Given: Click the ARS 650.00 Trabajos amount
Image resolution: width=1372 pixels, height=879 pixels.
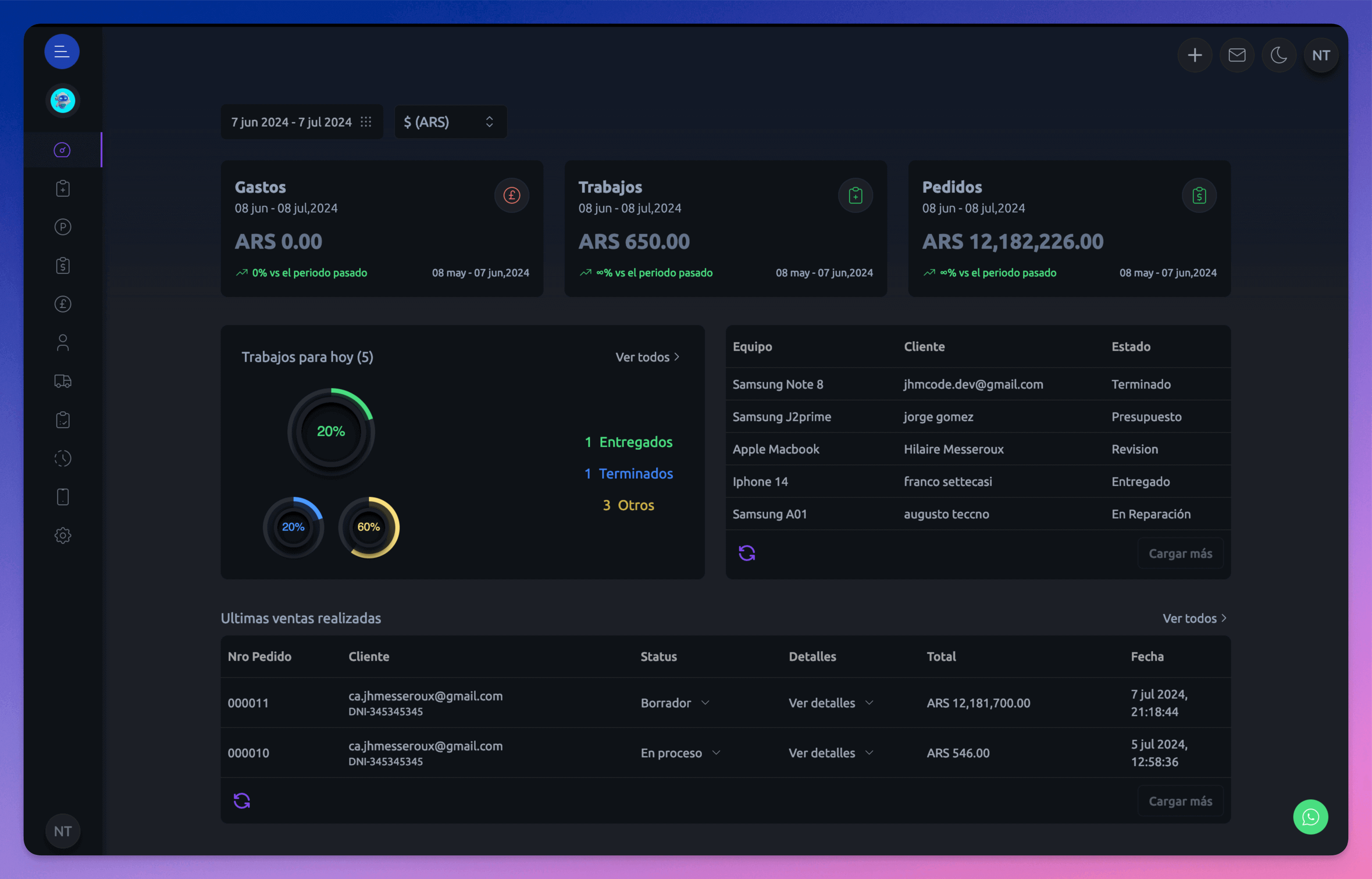Looking at the screenshot, I should point(634,242).
